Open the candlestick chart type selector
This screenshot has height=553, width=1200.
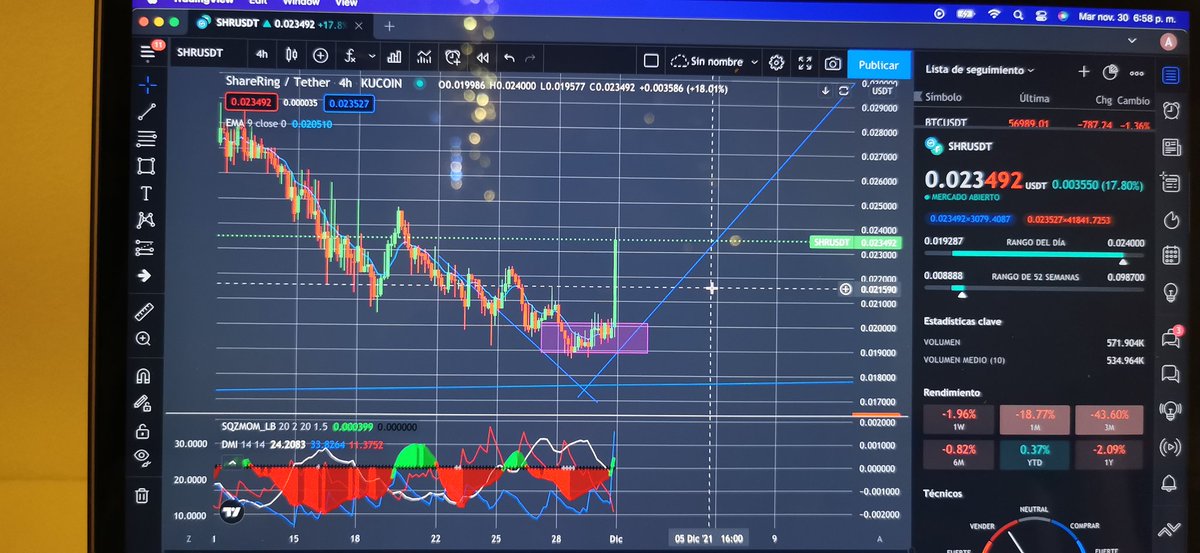[x=293, y=56]
